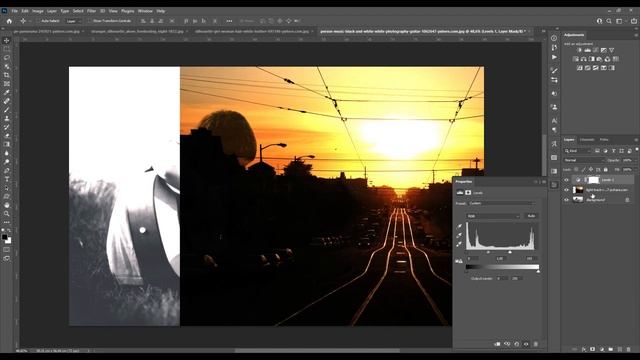Switch to the Paths tab
This screenshot has height=360, width=640.
[604, 140]
